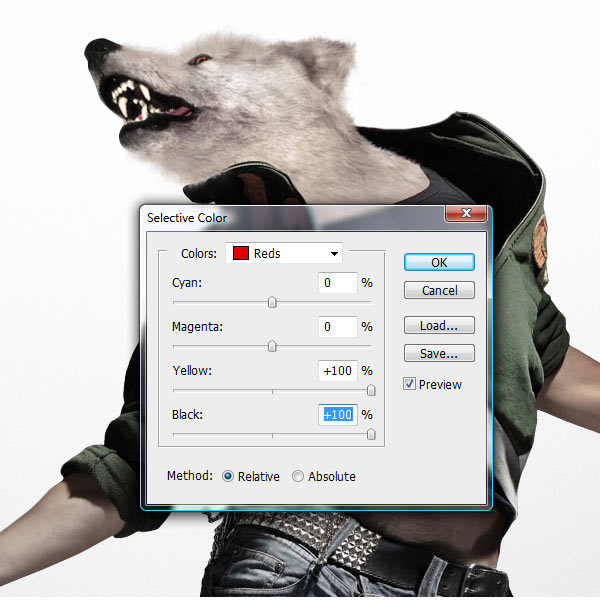Click the Black percentage input field
The width and height of the screenshot is (600, 600).
338,414
